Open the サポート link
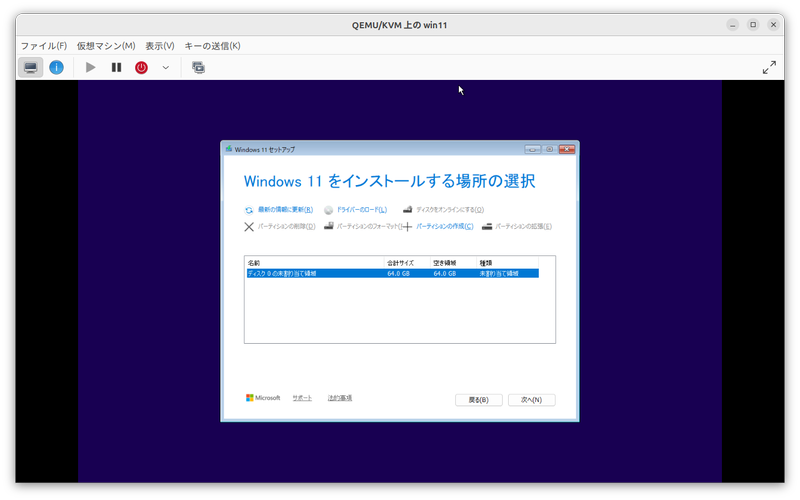This screenshot has width=800, height=500. 302,398
